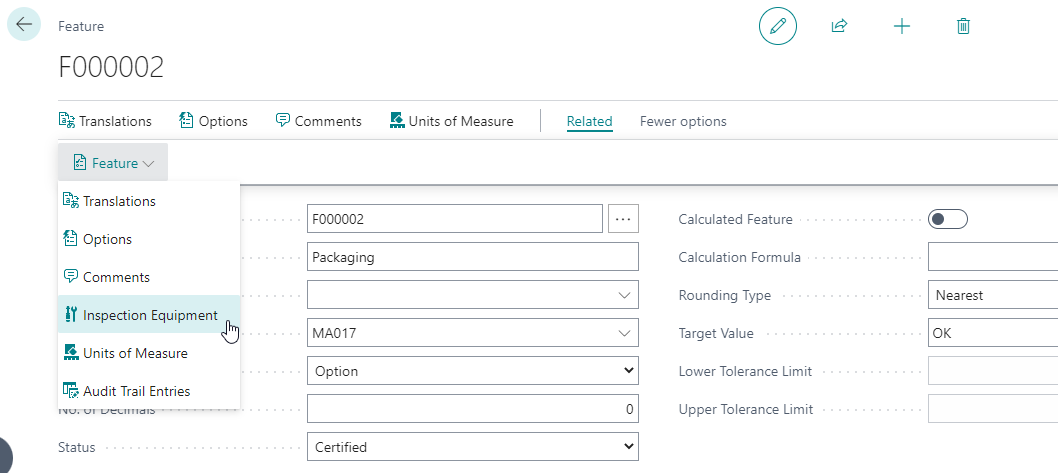Click the Target Value label
The width and height of the screenshot is (1058, 473).
(x=716, y=333)
